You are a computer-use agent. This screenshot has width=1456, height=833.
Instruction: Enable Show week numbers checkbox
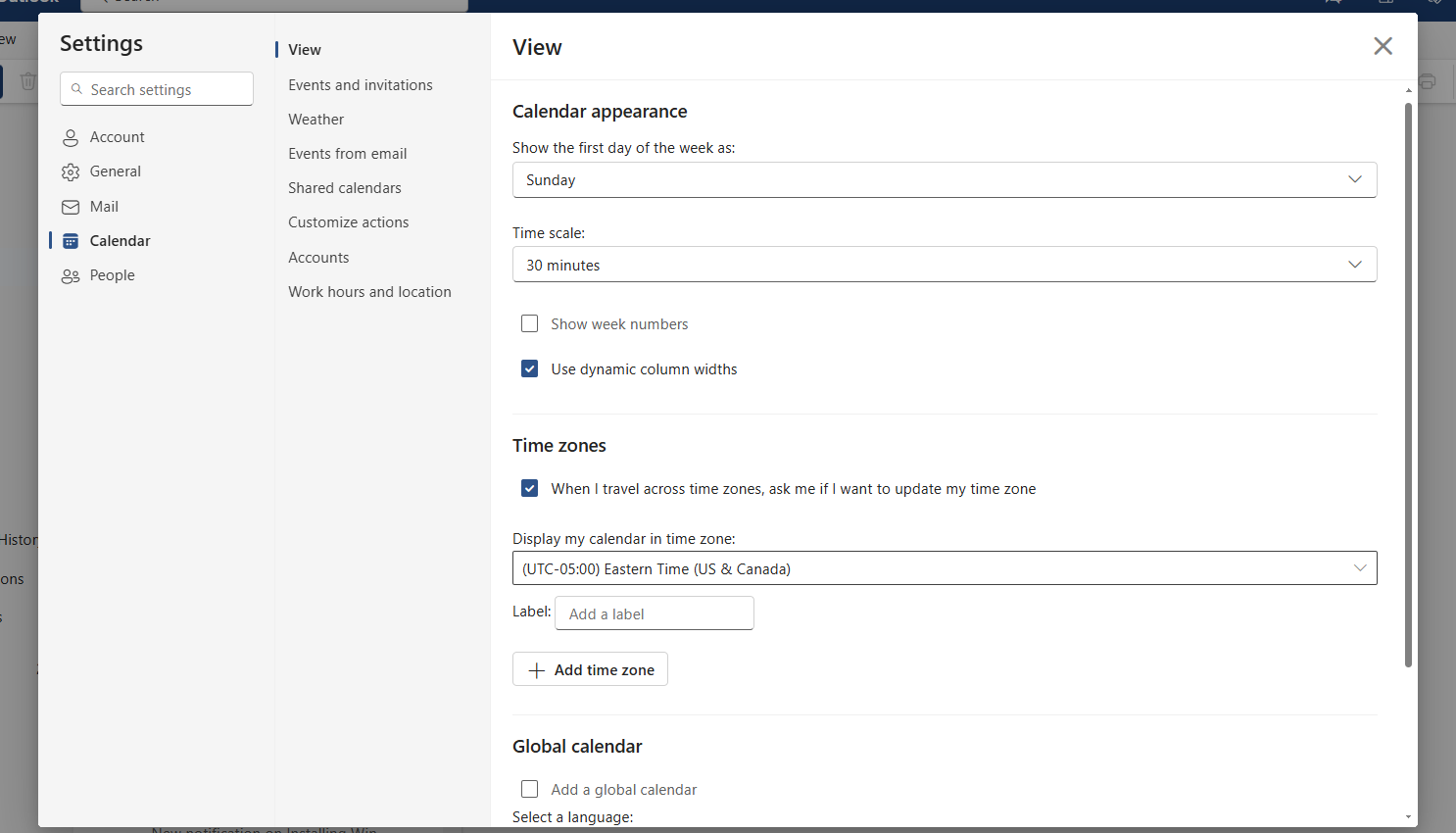pos(530,323)
